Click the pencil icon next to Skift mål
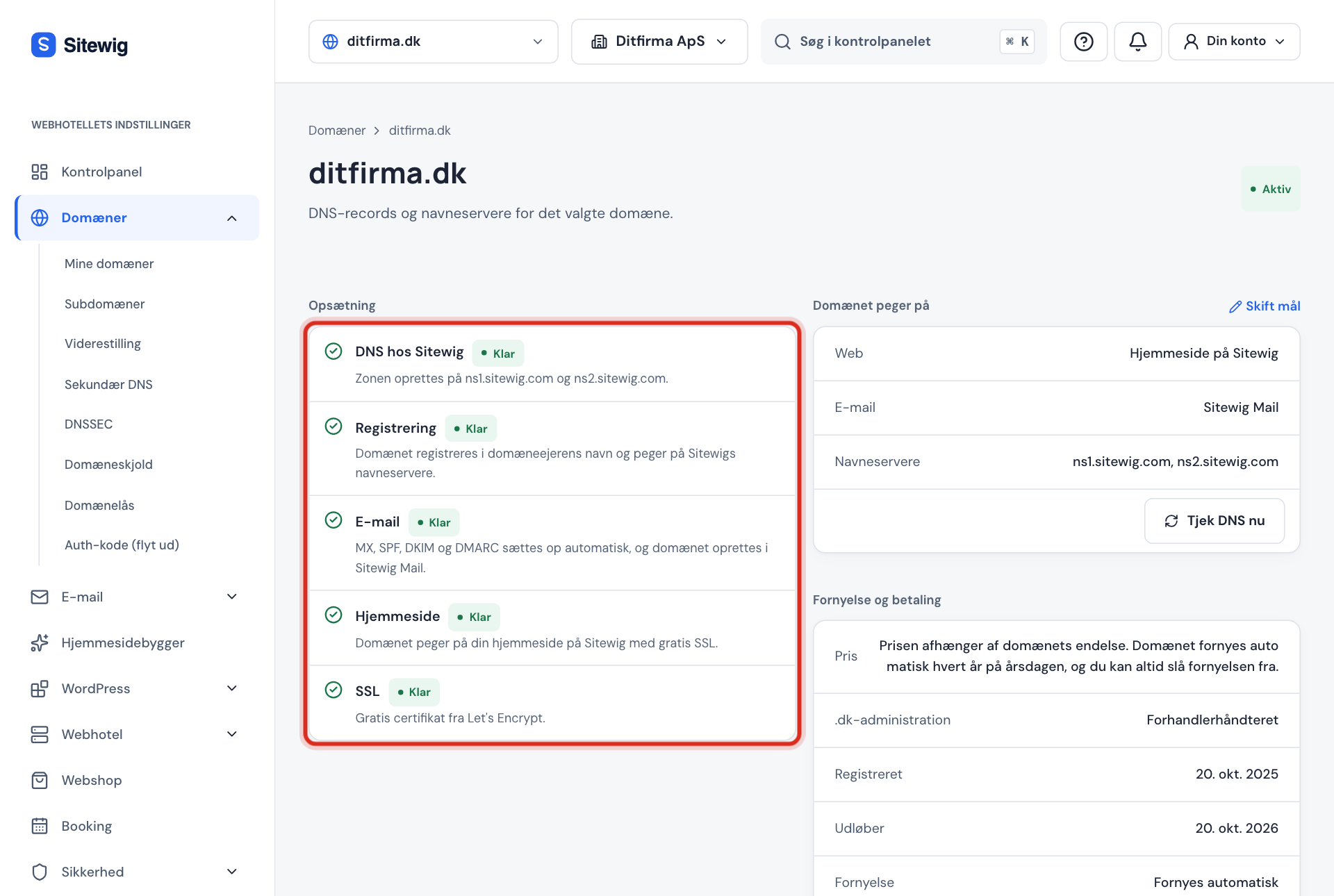 tap(1235, 306)
